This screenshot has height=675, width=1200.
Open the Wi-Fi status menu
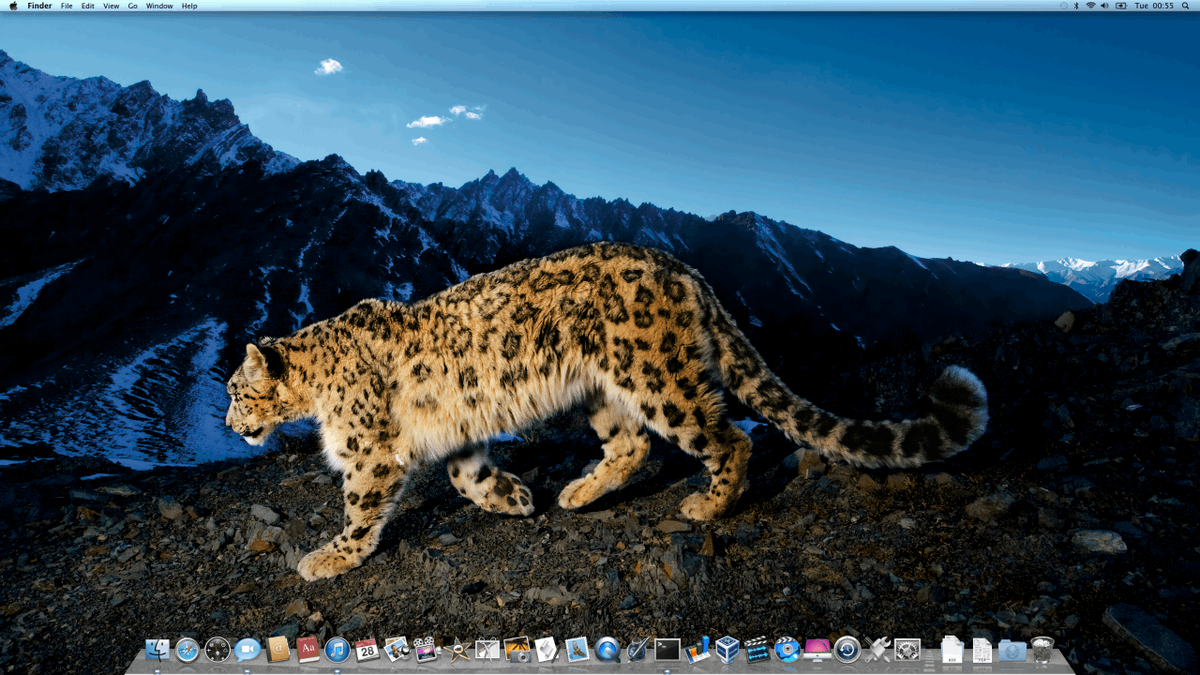pyautogui.click(x=1091, y=6)
